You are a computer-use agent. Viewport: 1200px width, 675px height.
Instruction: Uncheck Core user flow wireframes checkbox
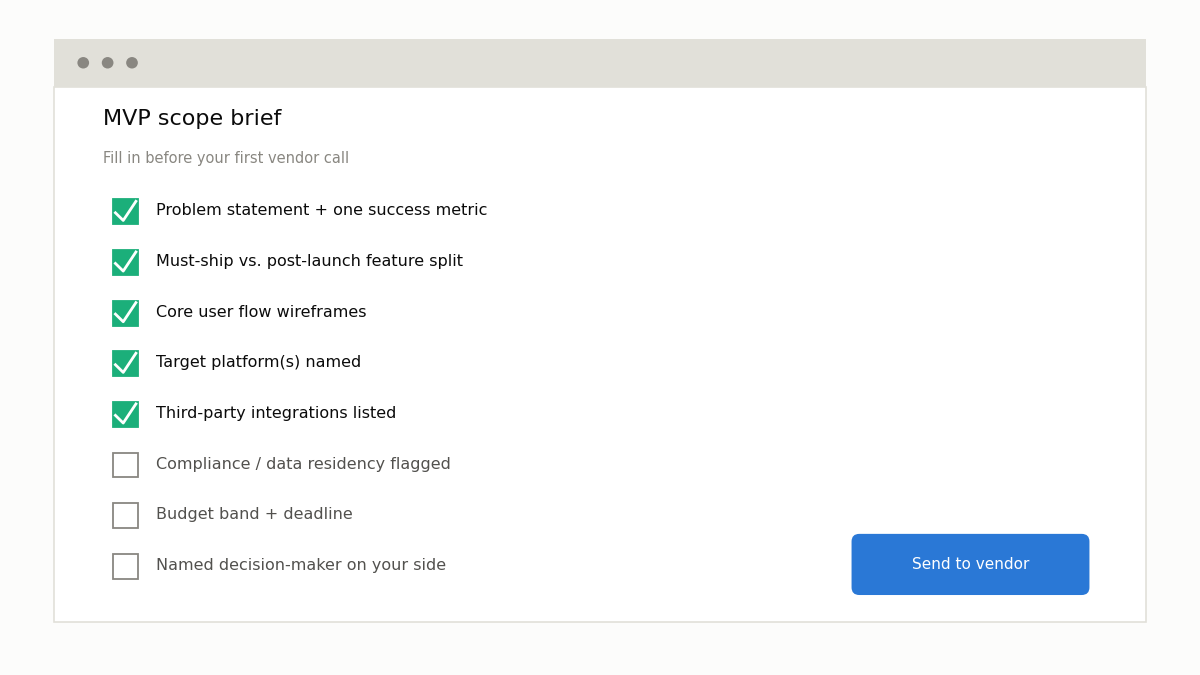click(x=125, y=313)
